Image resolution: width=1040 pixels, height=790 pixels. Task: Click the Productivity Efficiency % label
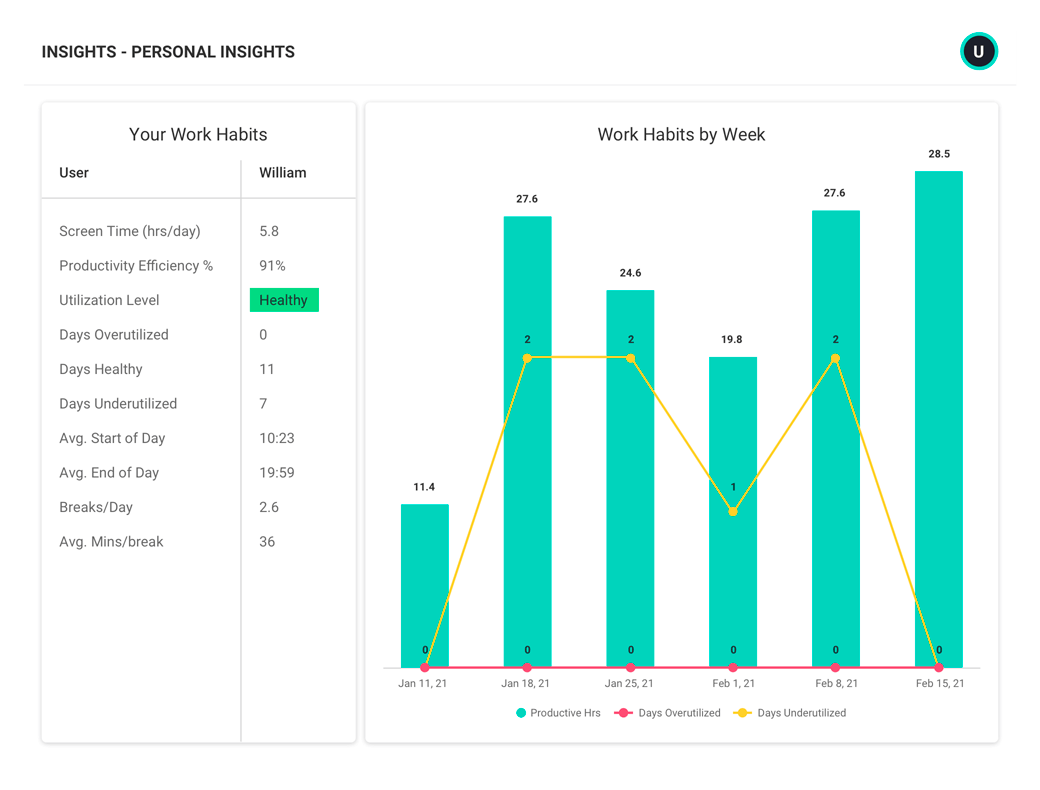[x=136, y=266]
